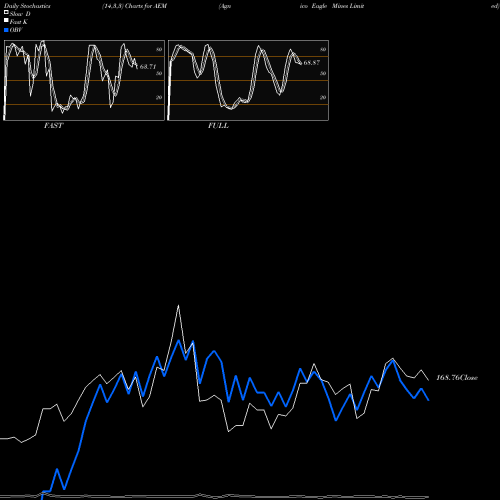Click the 'FAST' chart label

[x=53, y=126]
